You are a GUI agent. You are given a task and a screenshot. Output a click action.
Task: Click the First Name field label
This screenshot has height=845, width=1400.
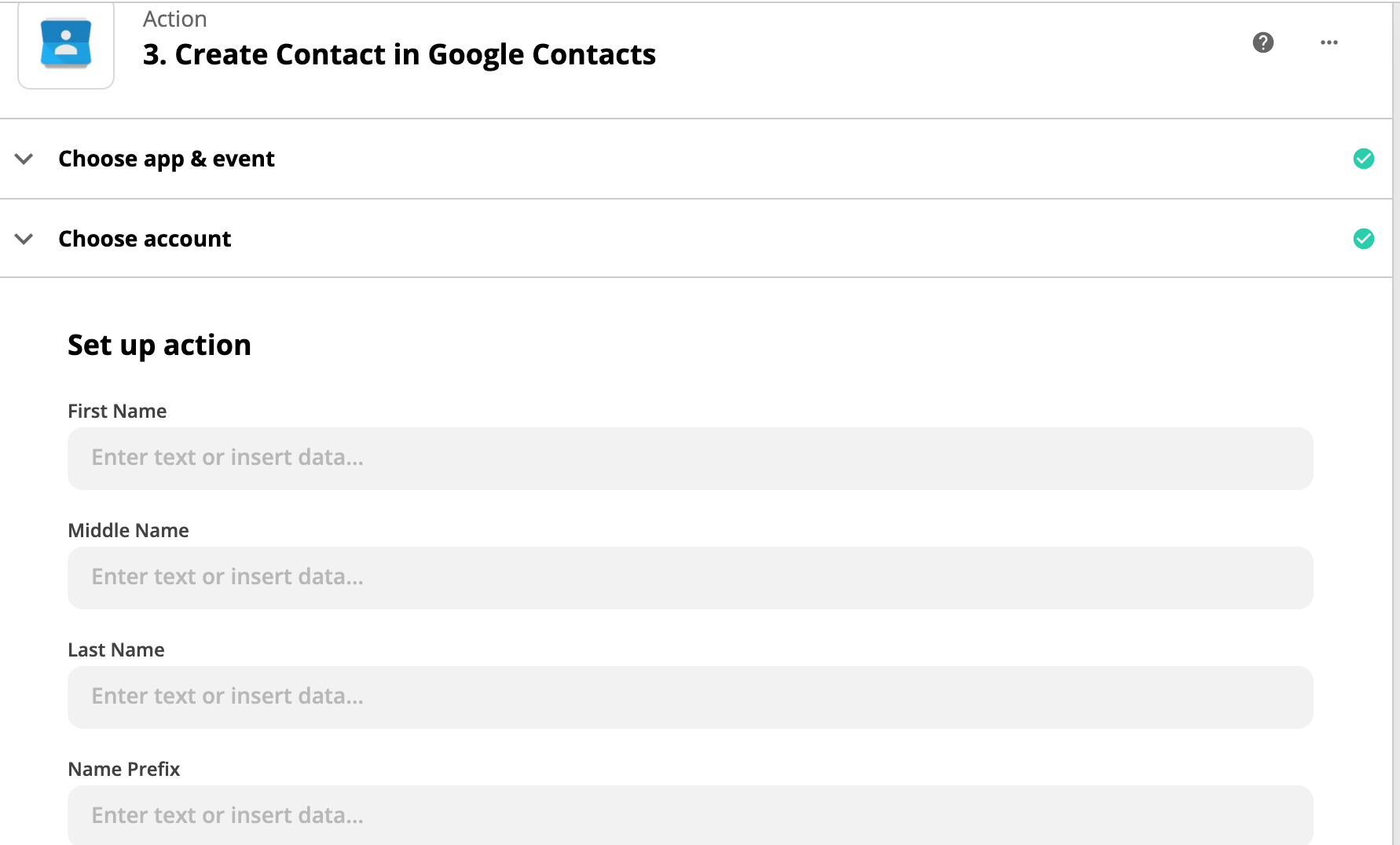coord(117,412)
